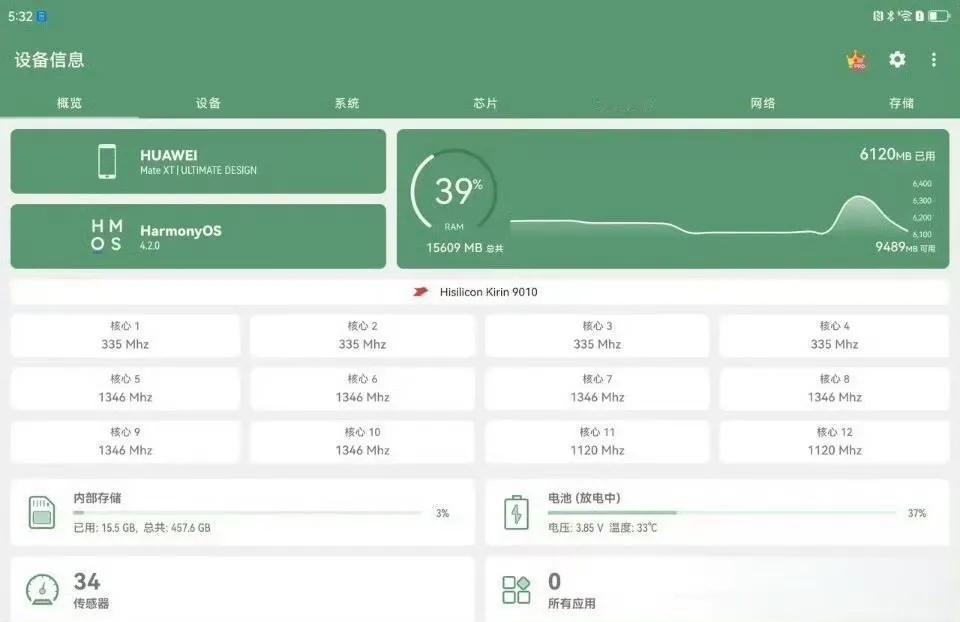Open the HUAWEI Mate XT device card
This screenshot has height=622, width=960.
tap(198, 162)
